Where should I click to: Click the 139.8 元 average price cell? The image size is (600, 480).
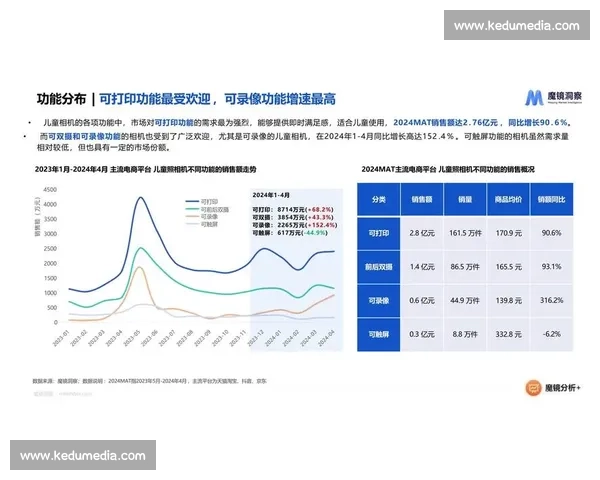[509, 300]
